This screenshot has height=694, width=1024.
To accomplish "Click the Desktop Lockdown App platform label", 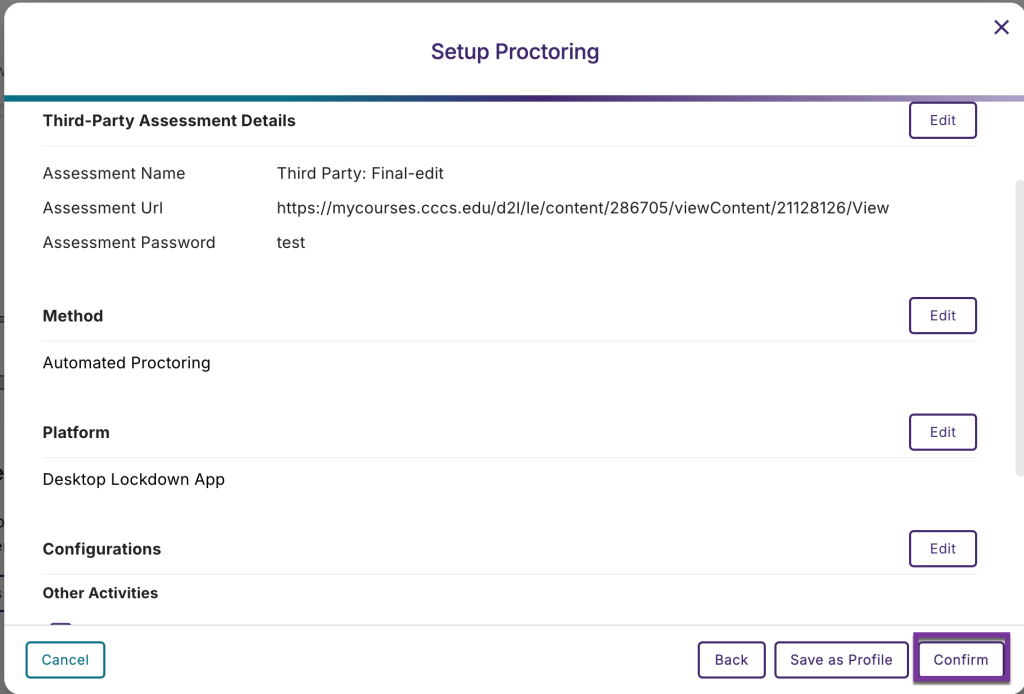I will tap(133, 479).
